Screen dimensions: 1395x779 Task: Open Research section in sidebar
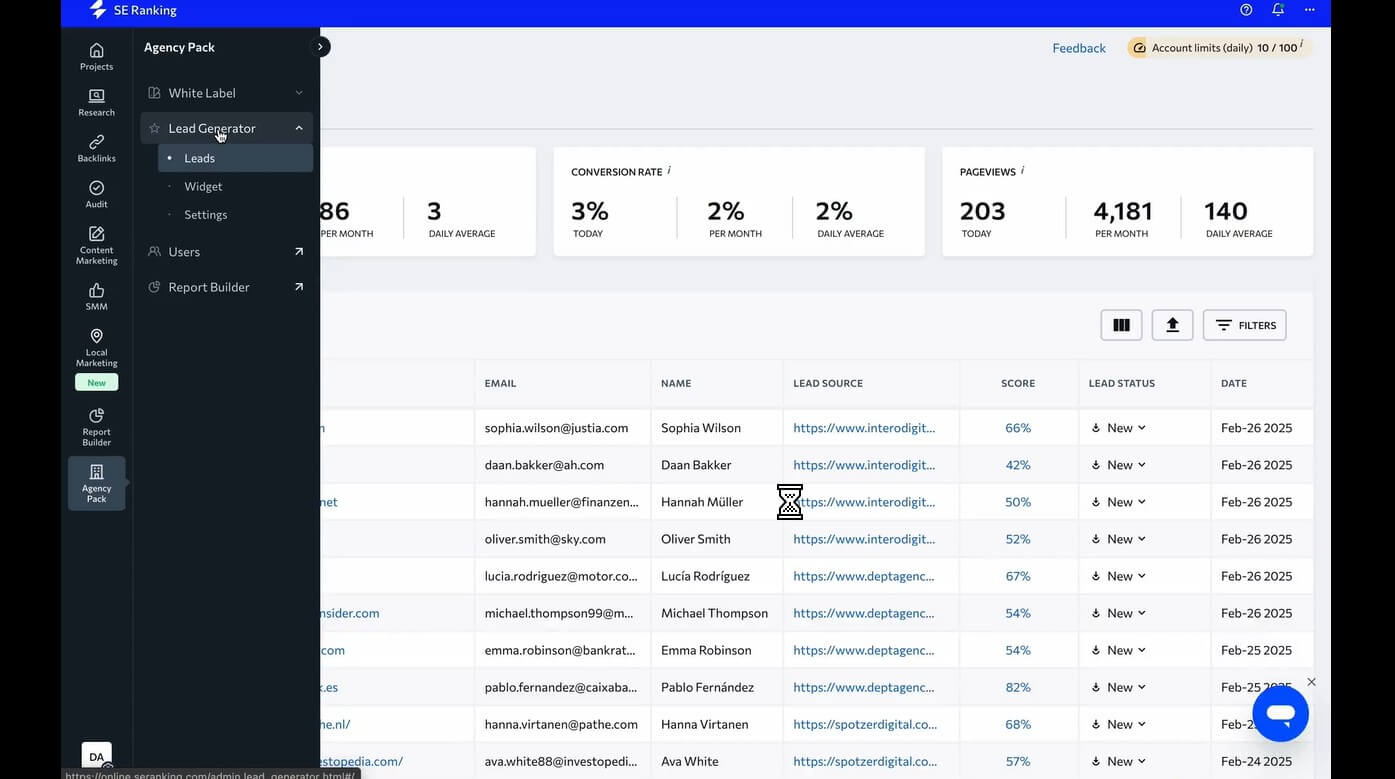click(x=96, y=103)
